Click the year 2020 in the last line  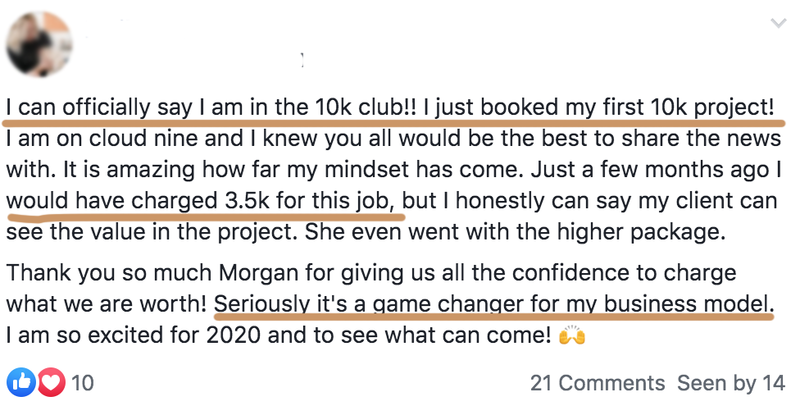tap(233, 335)
